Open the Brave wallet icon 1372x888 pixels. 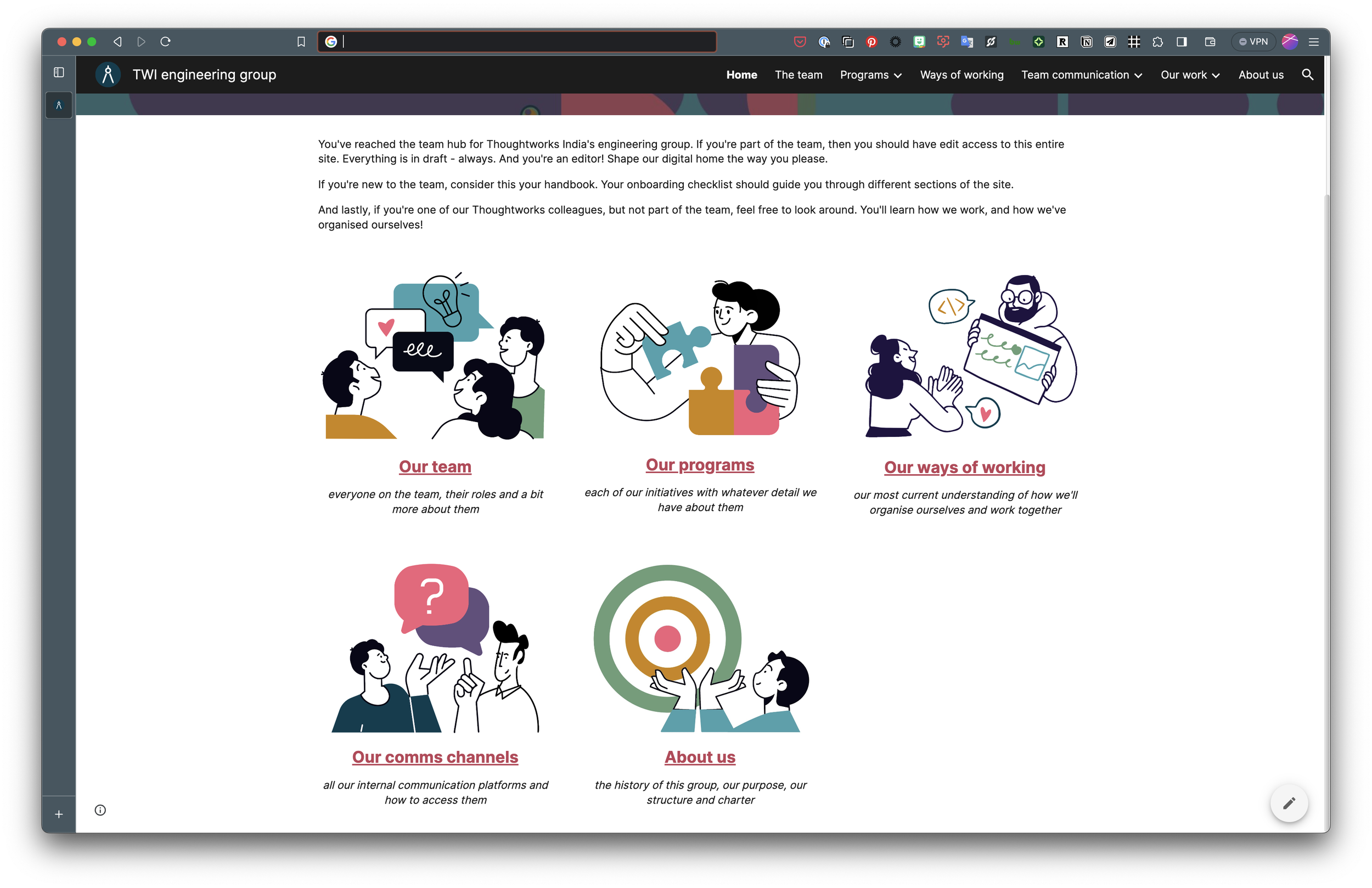1210,42
